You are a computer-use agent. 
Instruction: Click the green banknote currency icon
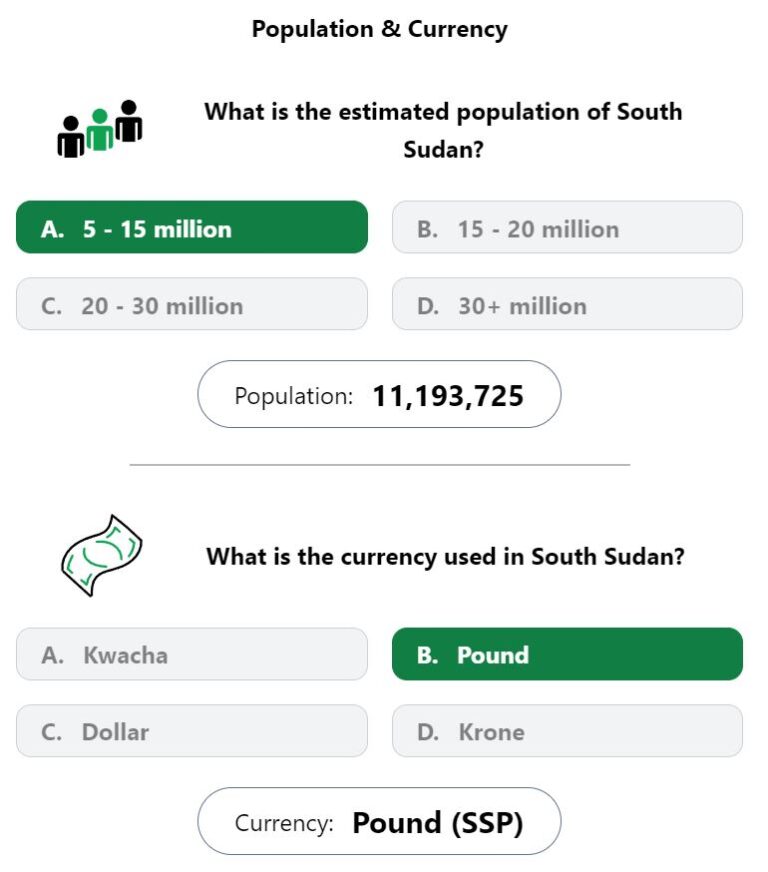click(x=102, y=555)
